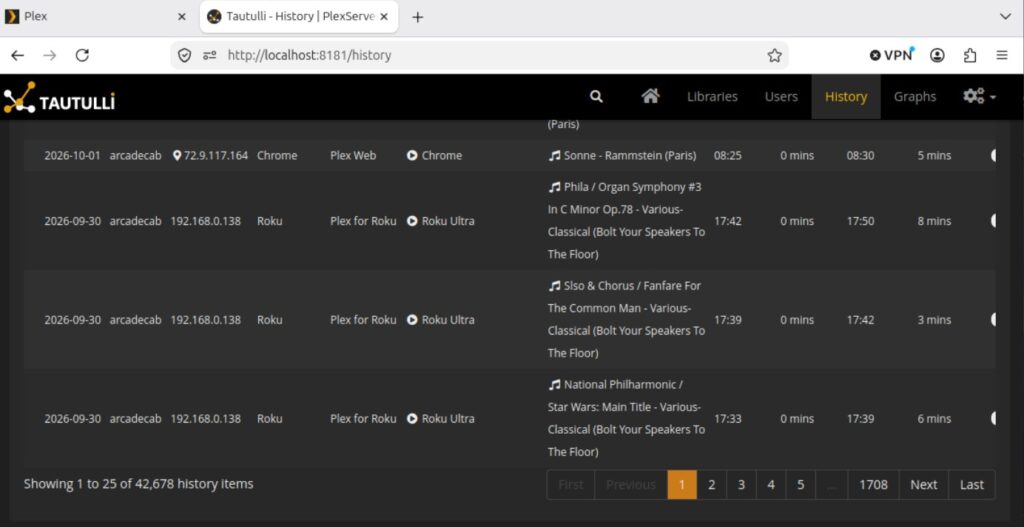
Task: Go to page 2
Action: click(711, 485)
